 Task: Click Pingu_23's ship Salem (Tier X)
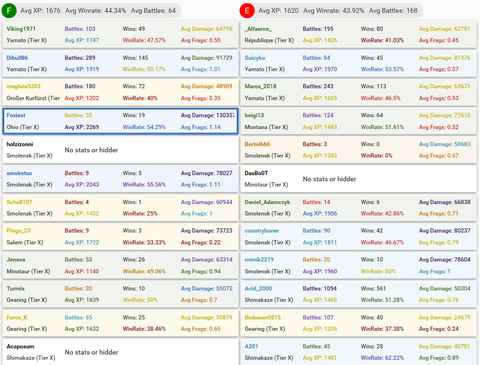tap(25, 242)
